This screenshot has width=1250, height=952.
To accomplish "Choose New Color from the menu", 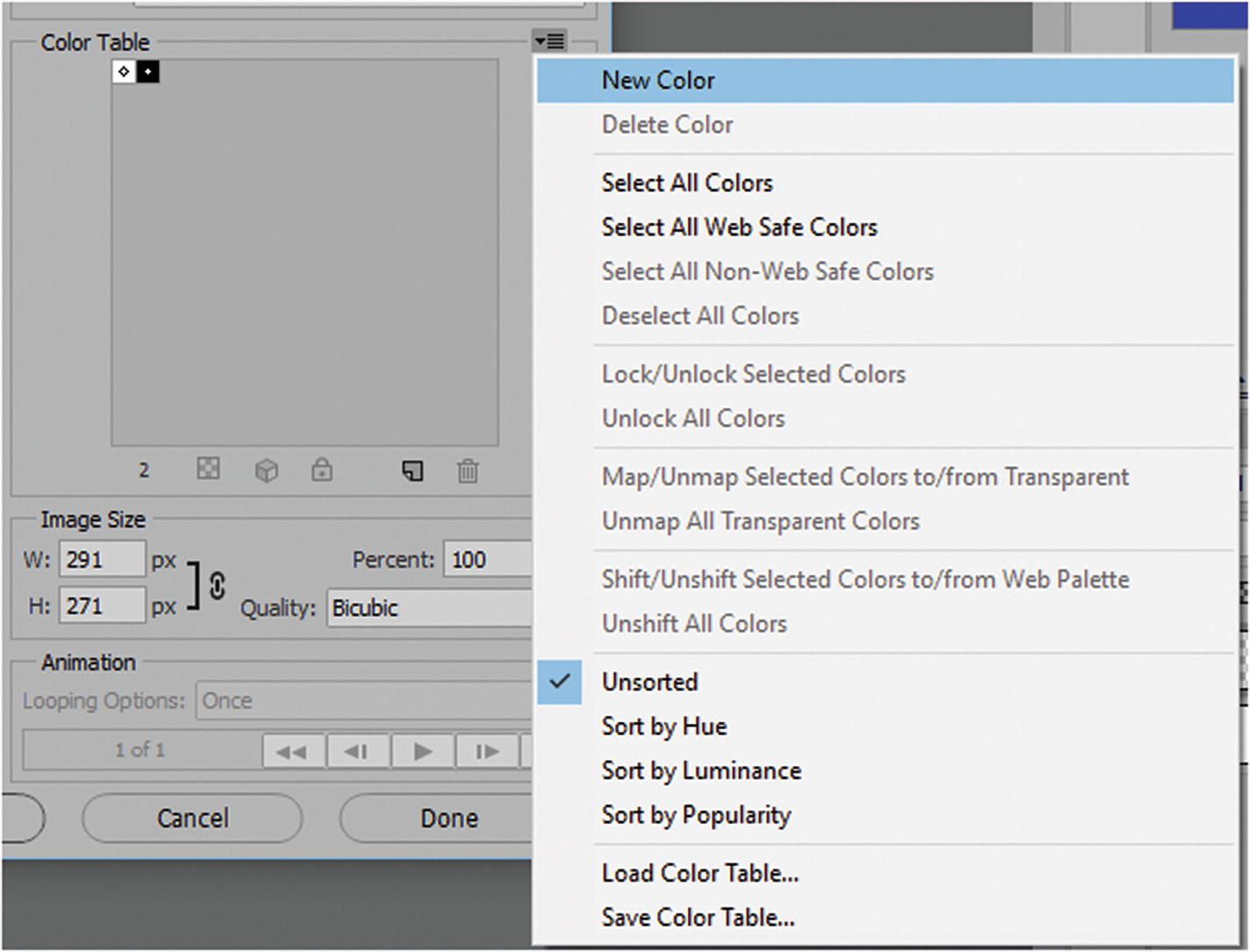I will pyautogui.click(x=658, y=81).
